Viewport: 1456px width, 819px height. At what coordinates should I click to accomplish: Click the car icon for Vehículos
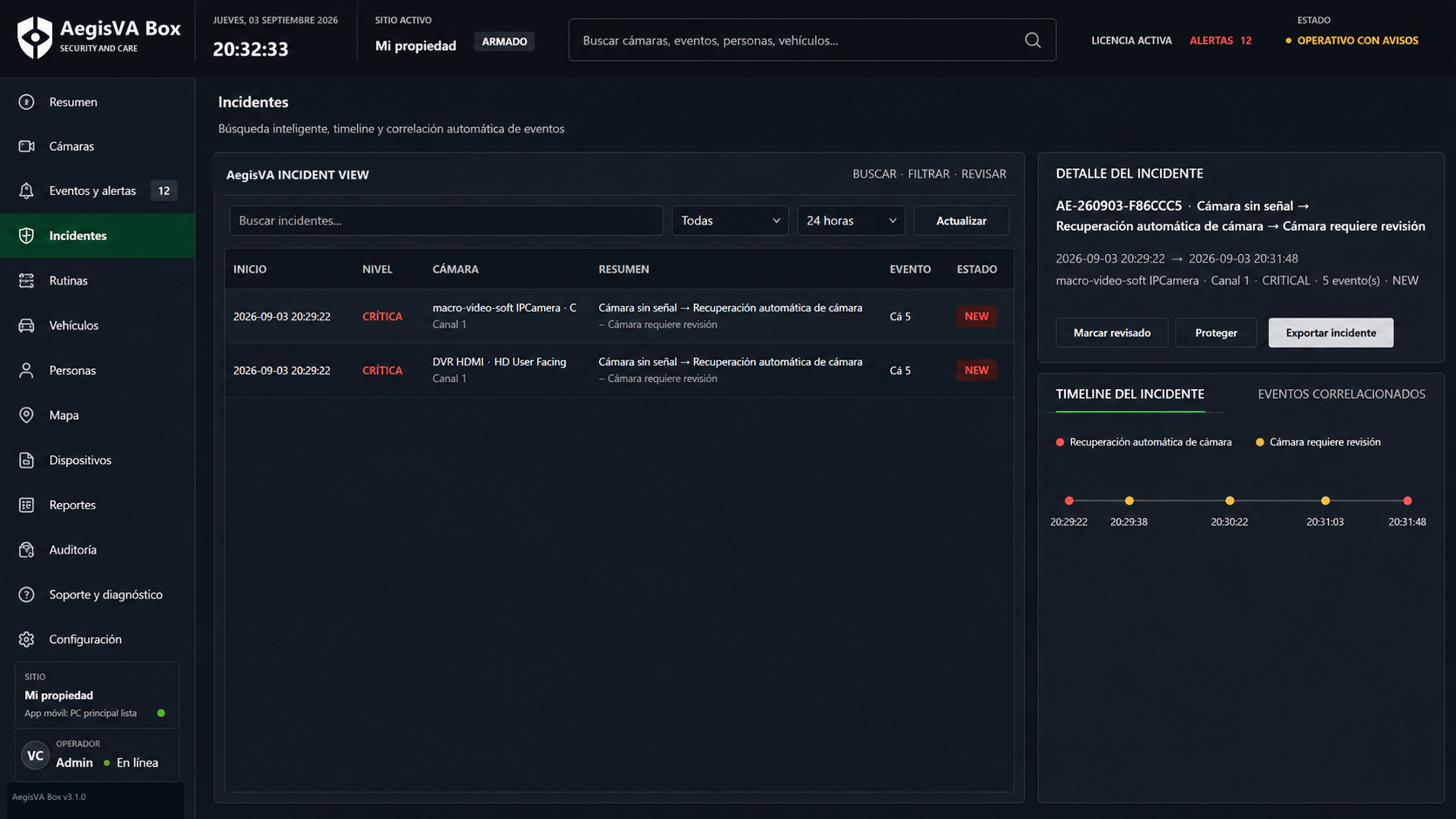26,326
